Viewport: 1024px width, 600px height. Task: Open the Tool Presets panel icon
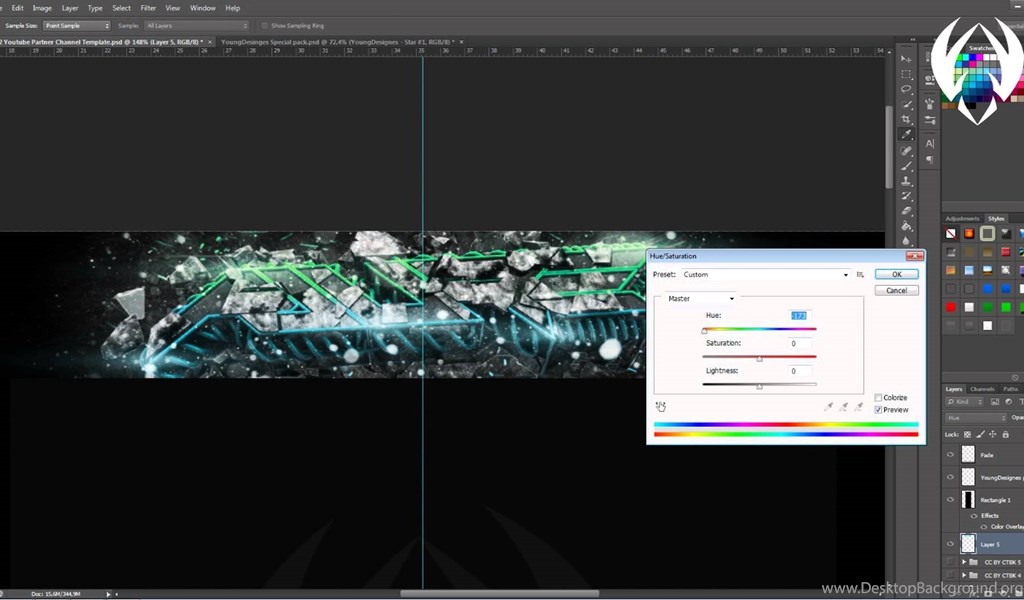click(x=930, y=120)
